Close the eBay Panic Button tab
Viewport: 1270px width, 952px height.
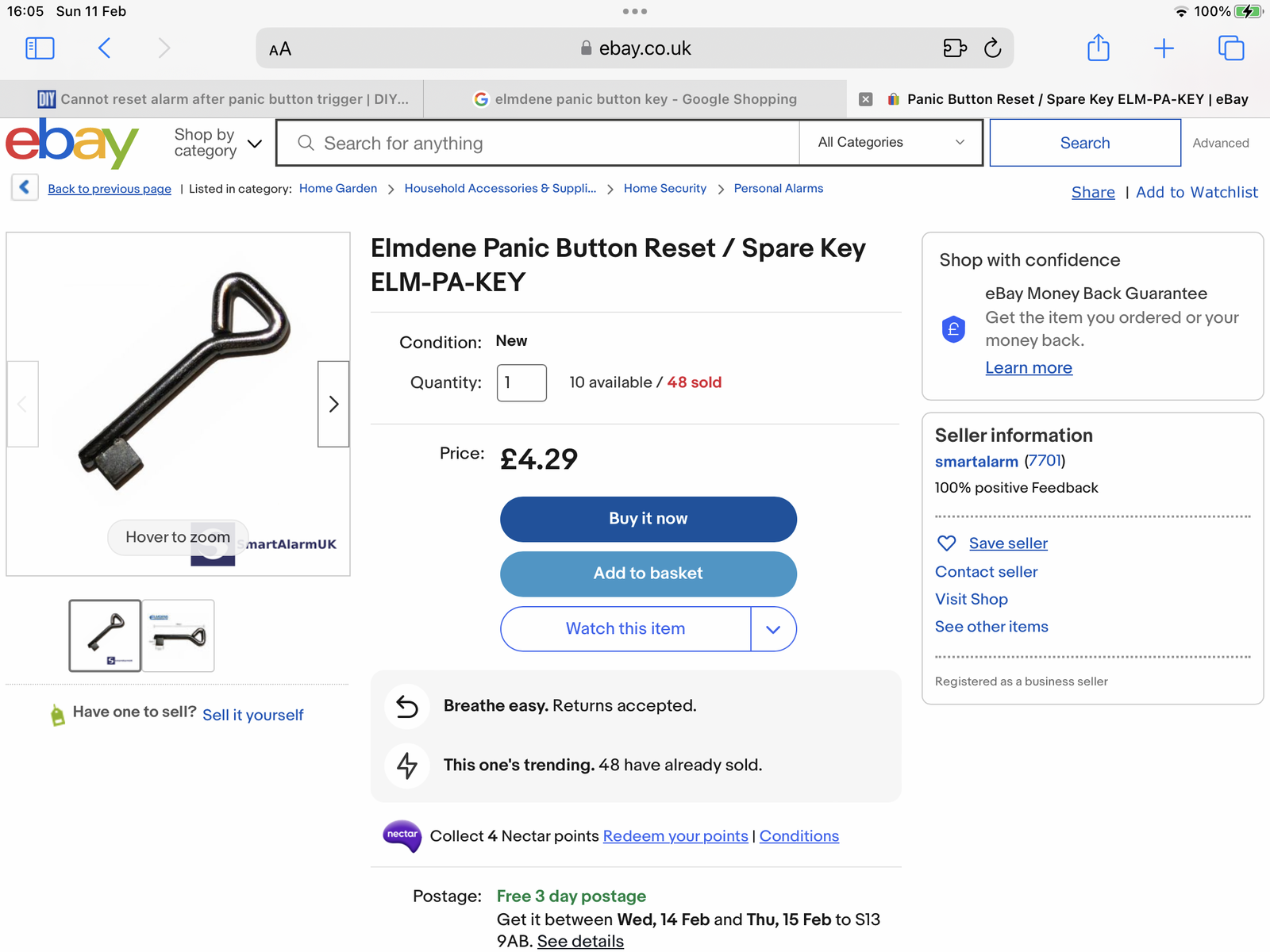tap(866, 99)
